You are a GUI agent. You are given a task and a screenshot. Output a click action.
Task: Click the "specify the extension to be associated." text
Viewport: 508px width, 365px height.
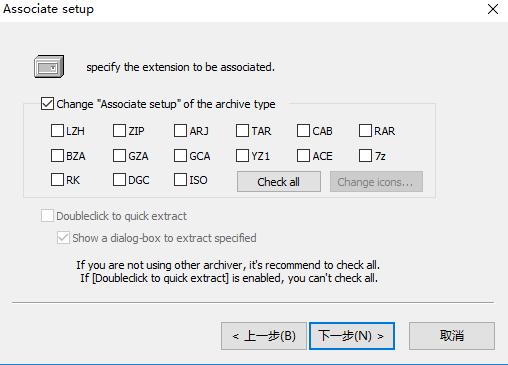[x=181, y=67]
